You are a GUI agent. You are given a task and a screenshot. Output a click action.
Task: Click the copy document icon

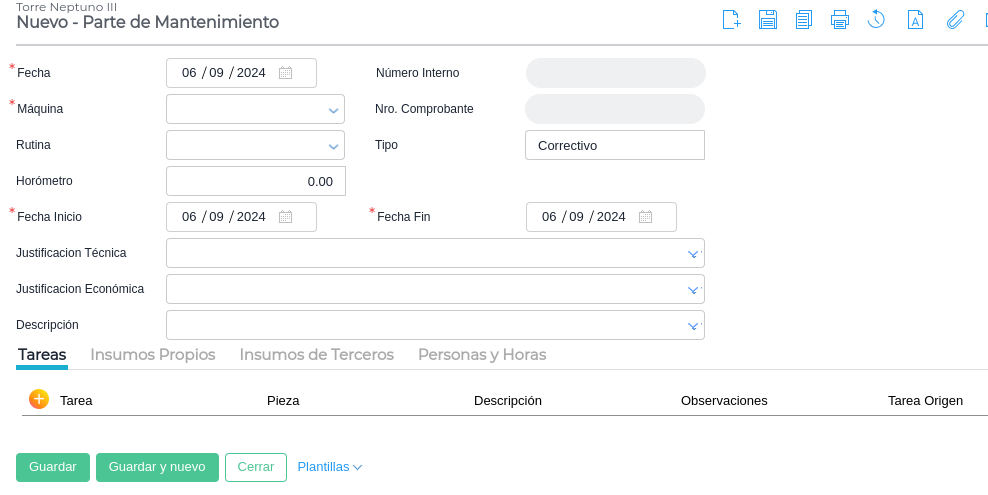804,20
